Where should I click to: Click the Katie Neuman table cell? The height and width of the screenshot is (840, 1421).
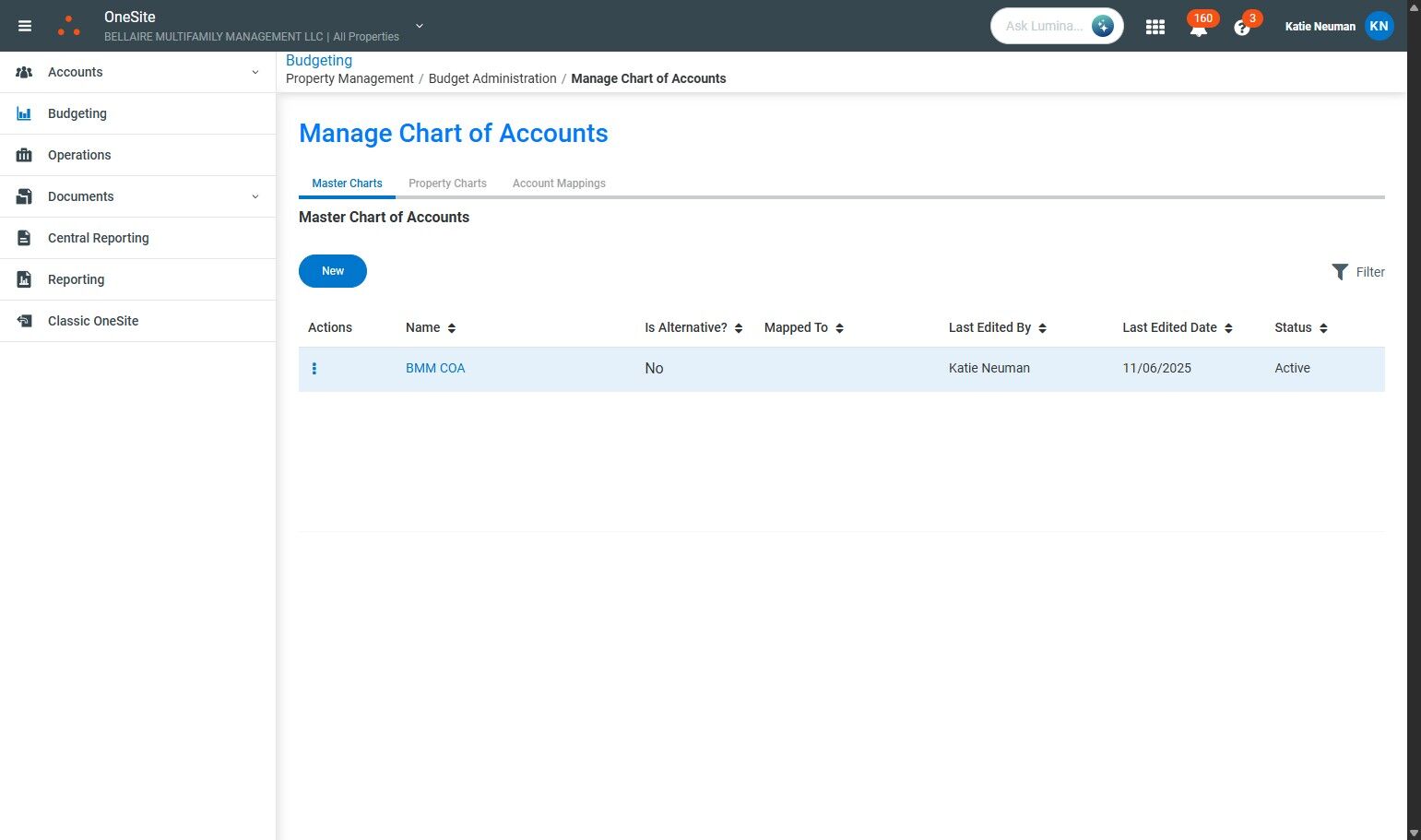[989, 368]
